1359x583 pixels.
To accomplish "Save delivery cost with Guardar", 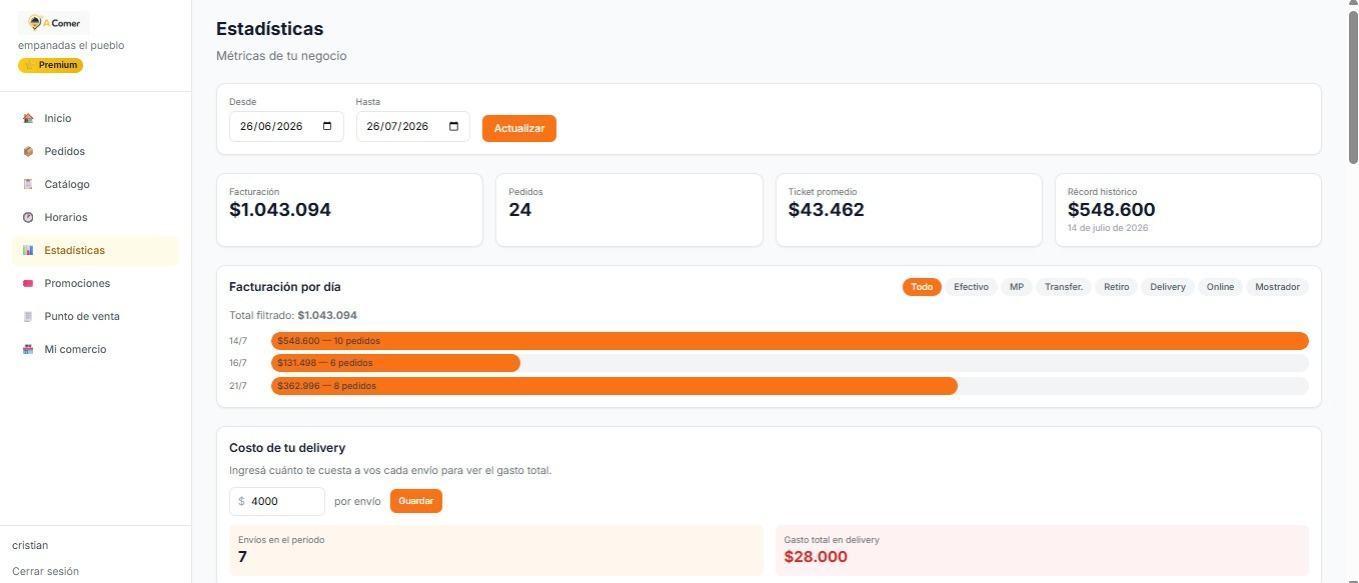I will click(416, 501).
